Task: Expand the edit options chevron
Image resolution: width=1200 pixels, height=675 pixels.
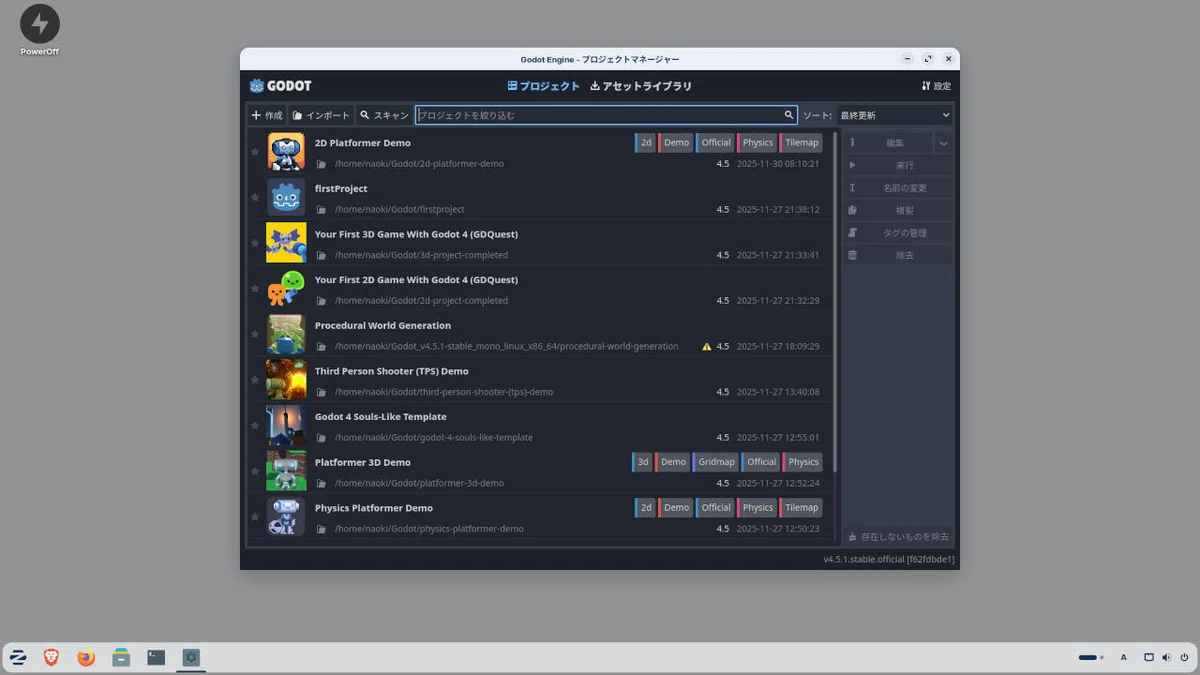Action: pyautogui.click(x=943, y=143)
